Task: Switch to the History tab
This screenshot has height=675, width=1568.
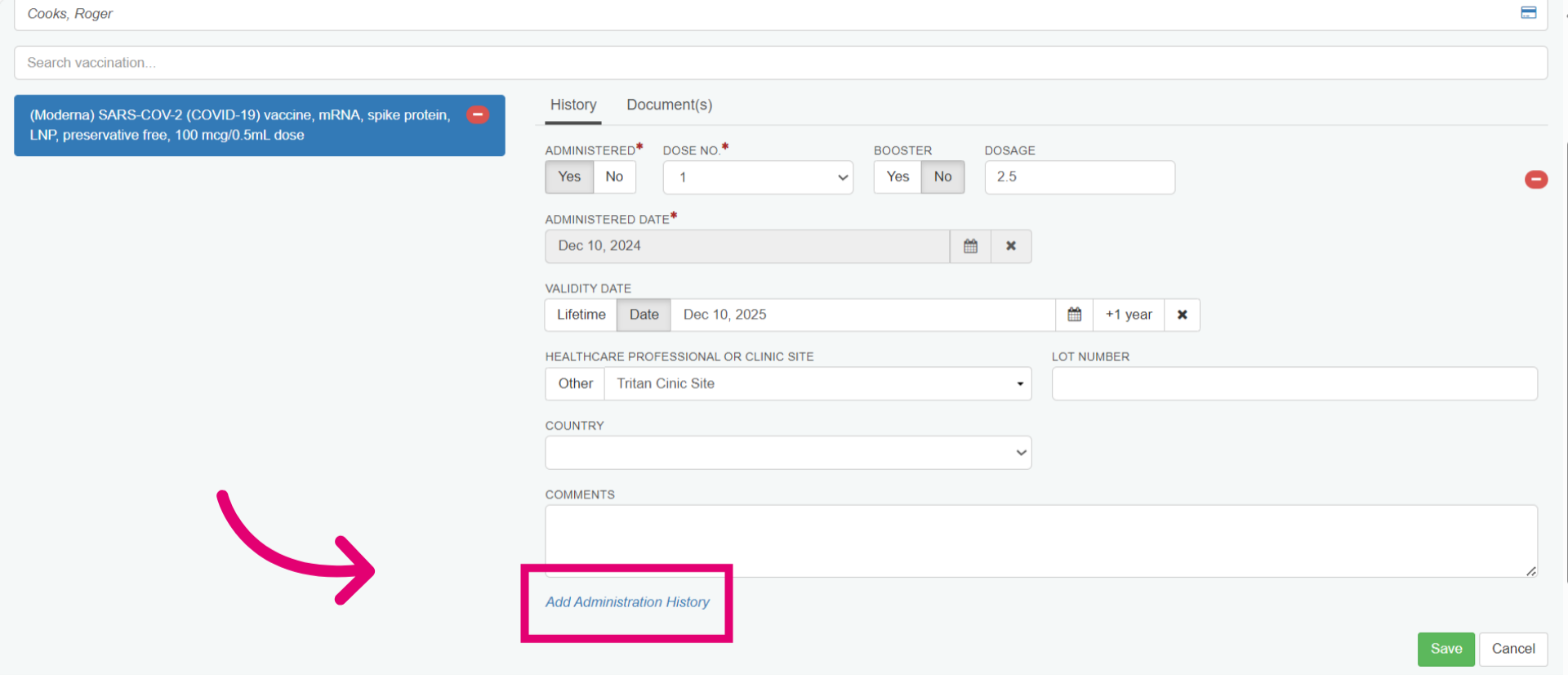Action: click(x=573, y=105)
